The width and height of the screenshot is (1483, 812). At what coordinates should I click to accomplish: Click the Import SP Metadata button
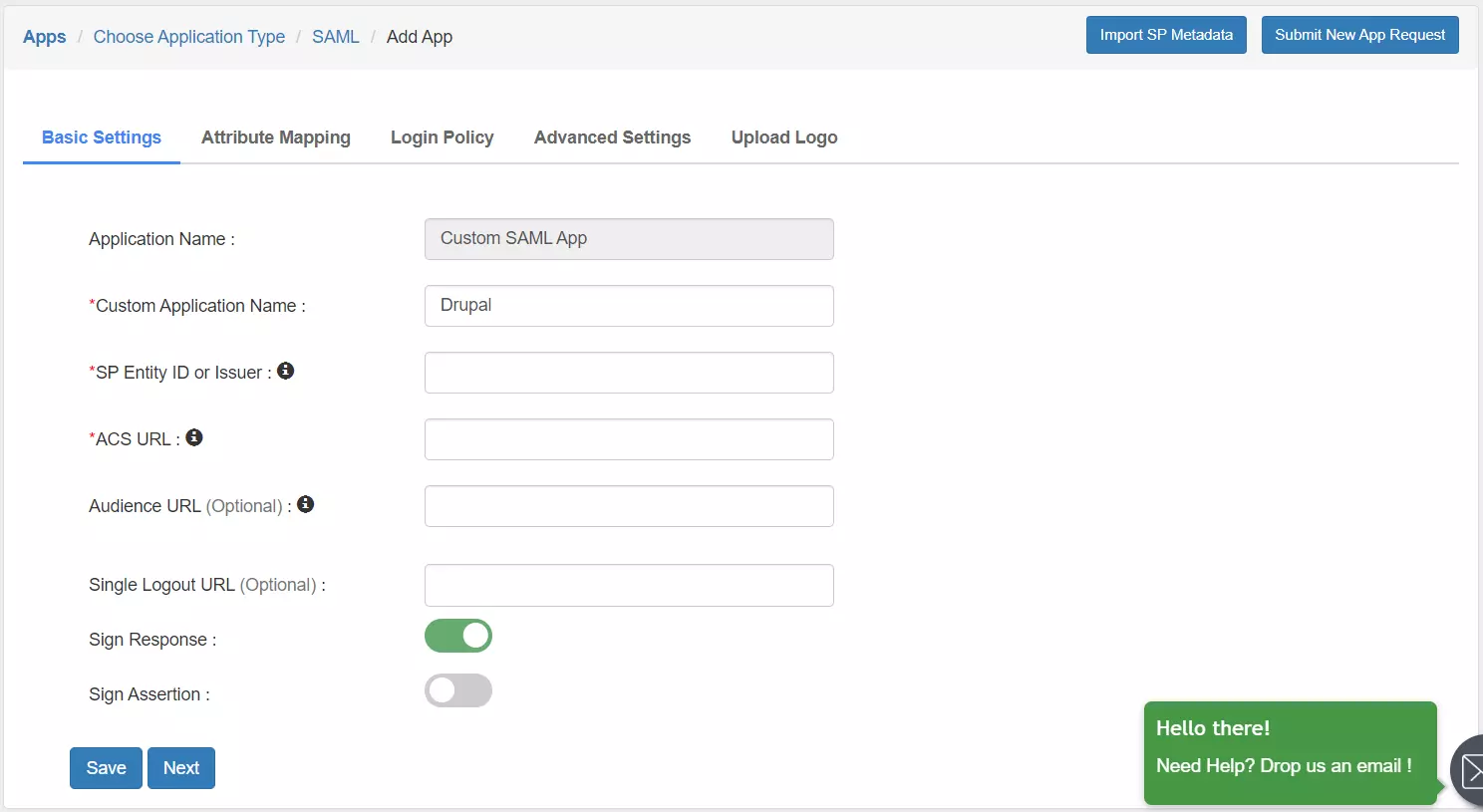(x=1166, y=35)
